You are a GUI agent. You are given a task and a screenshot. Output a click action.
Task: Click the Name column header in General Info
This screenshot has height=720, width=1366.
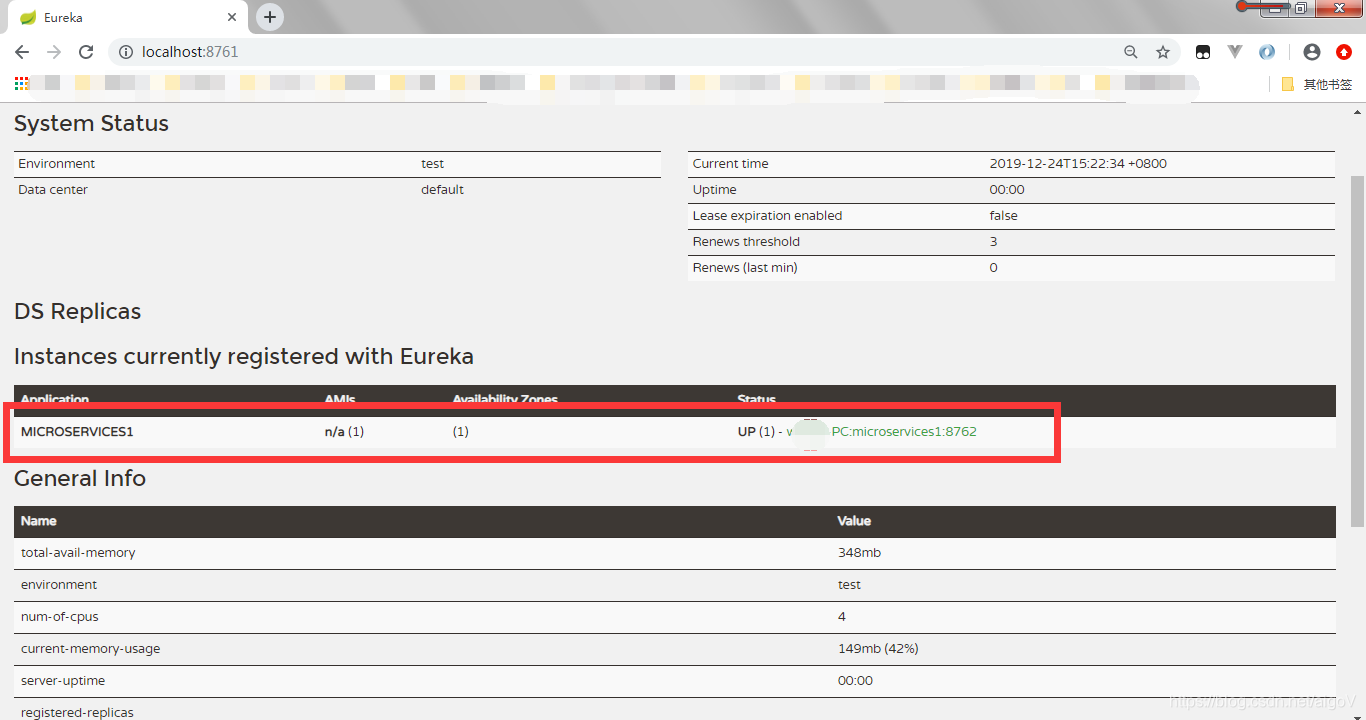tap(39, 521)
